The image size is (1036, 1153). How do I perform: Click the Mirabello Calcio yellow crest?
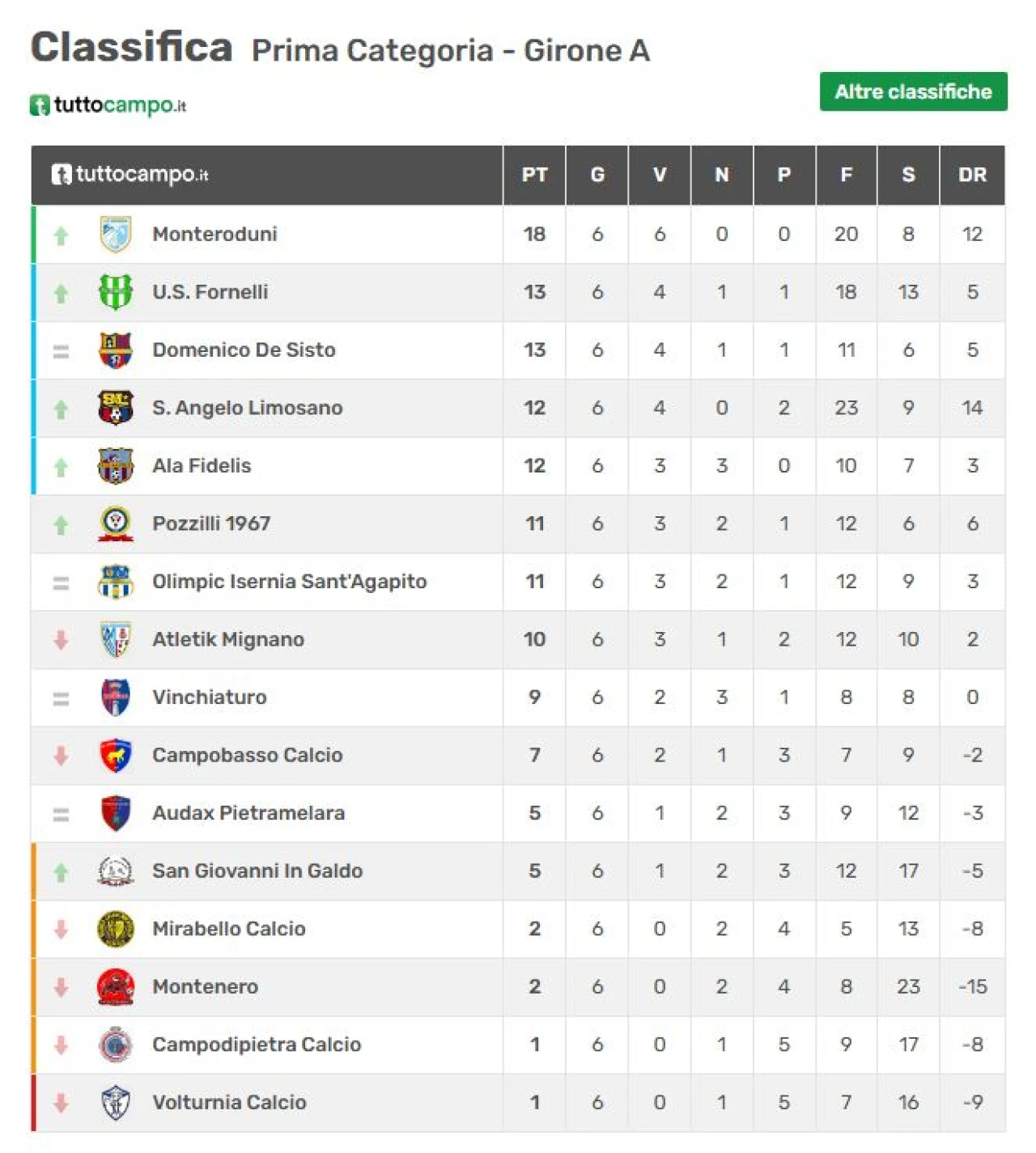tap(116, 929)
